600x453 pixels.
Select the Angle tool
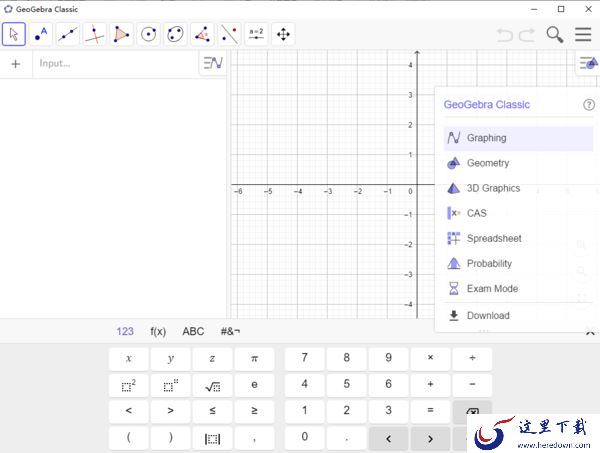tap(202, 34)
